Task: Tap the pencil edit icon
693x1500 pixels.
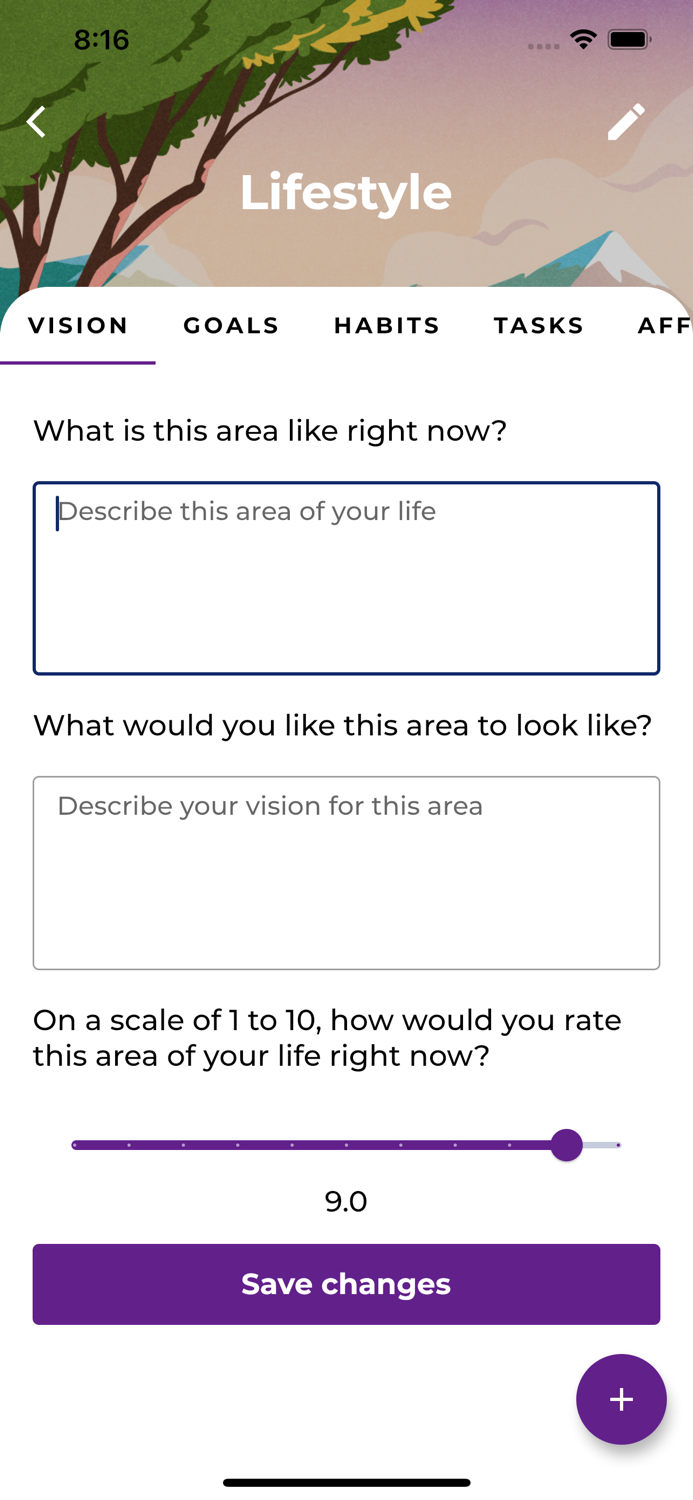Action: coord(626,122)
